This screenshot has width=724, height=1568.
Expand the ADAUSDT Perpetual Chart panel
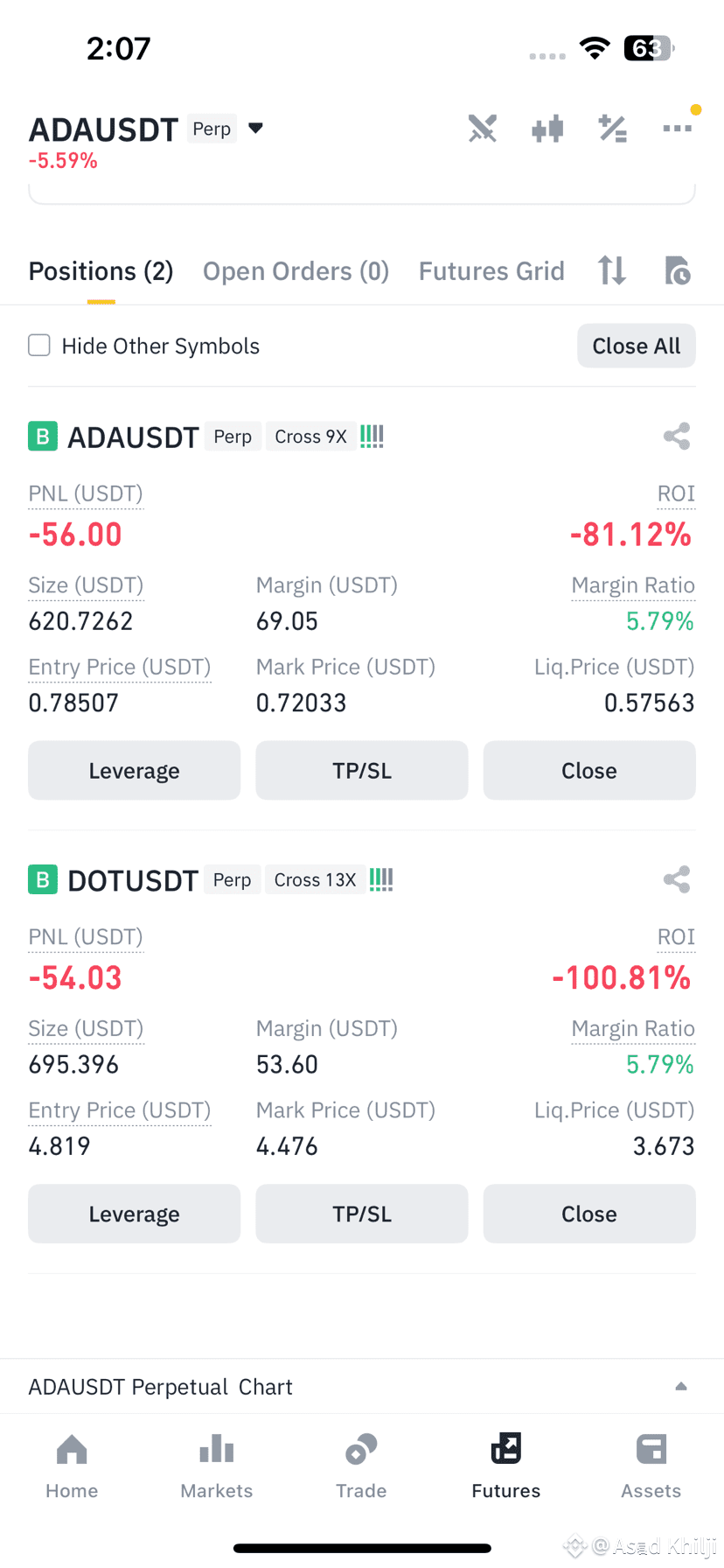click(x=681, y=1386)
